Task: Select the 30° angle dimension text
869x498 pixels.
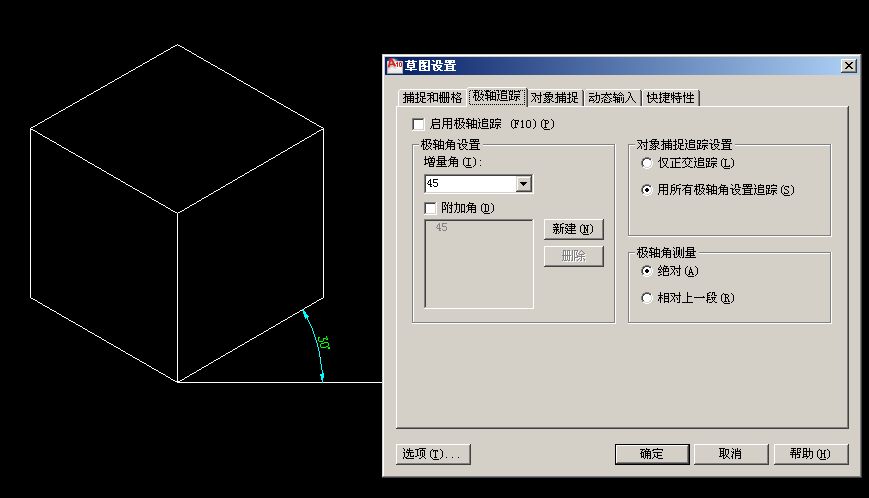Action: (x=324, y=344)
